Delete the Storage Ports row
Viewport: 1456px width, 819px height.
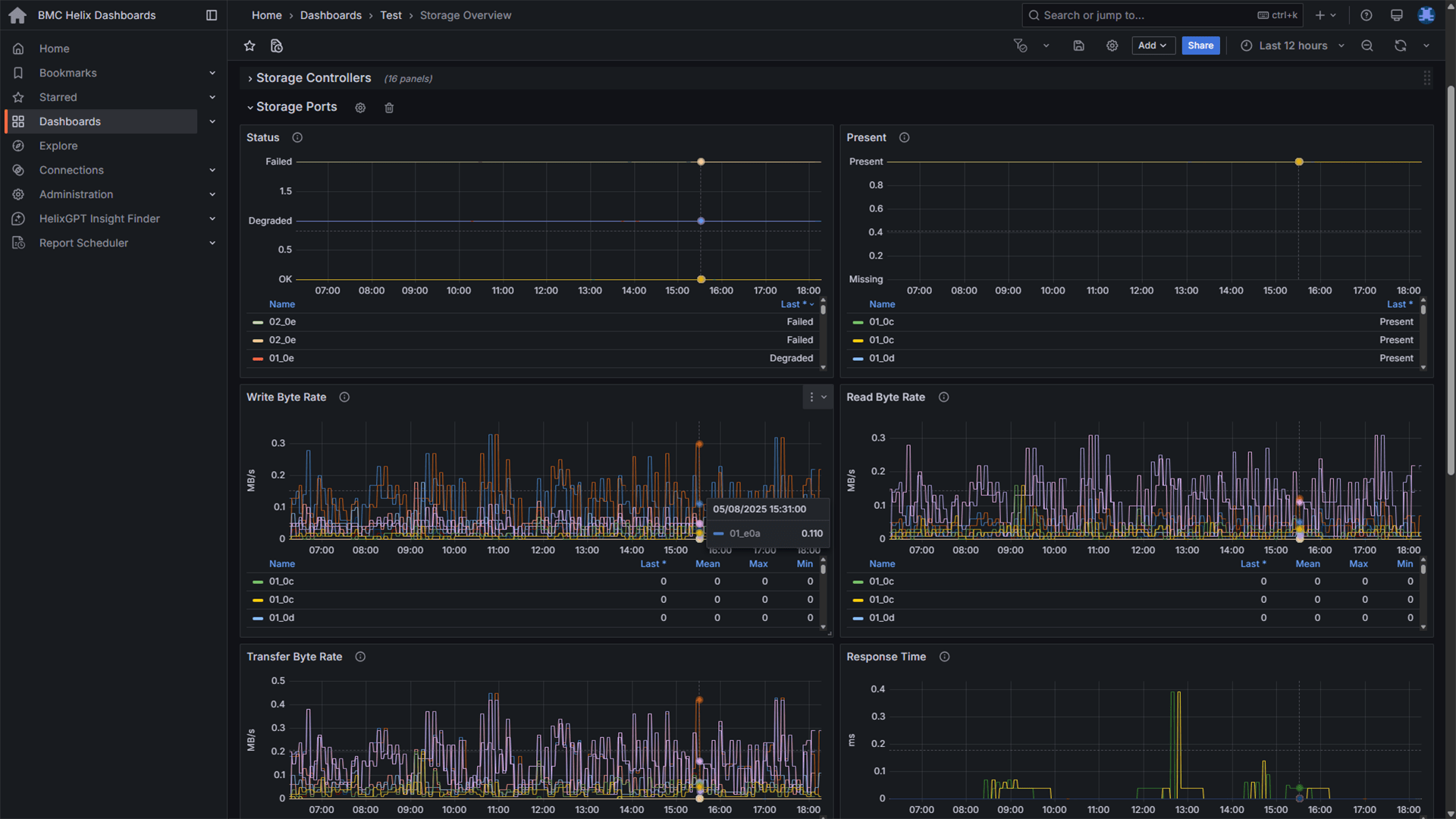389,108
